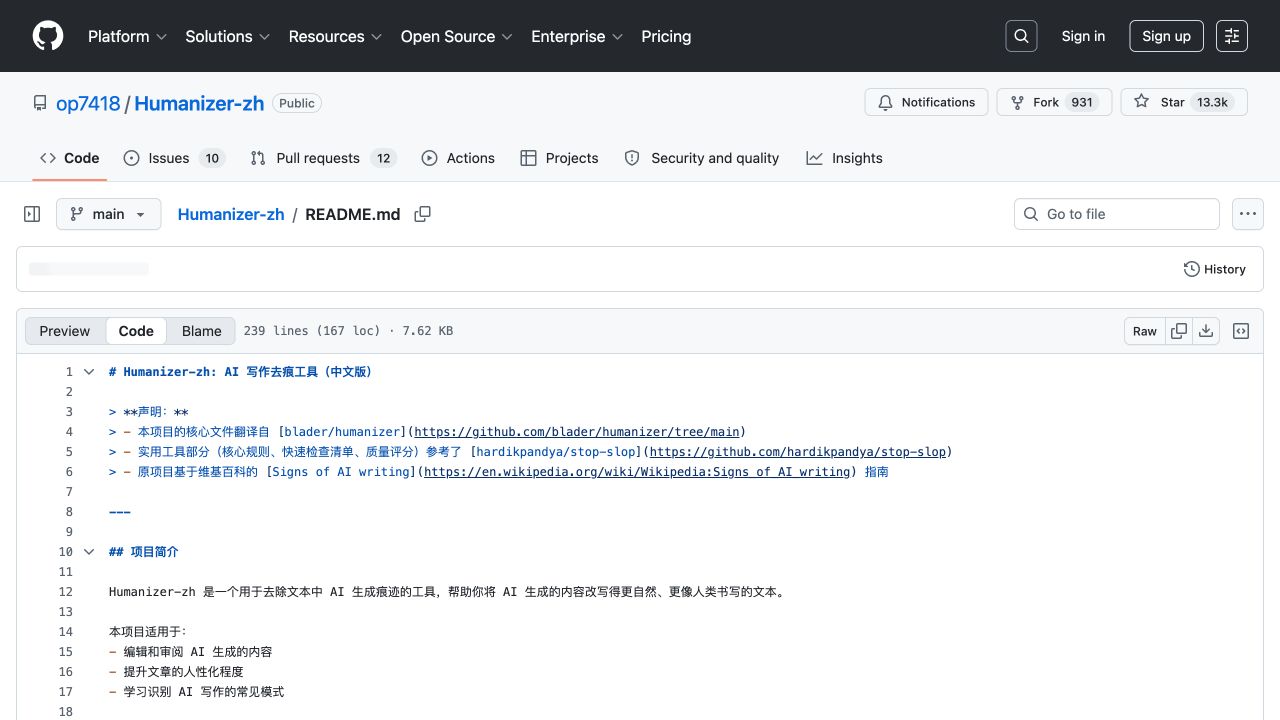Open op7418 user profile link

[88, 103]
